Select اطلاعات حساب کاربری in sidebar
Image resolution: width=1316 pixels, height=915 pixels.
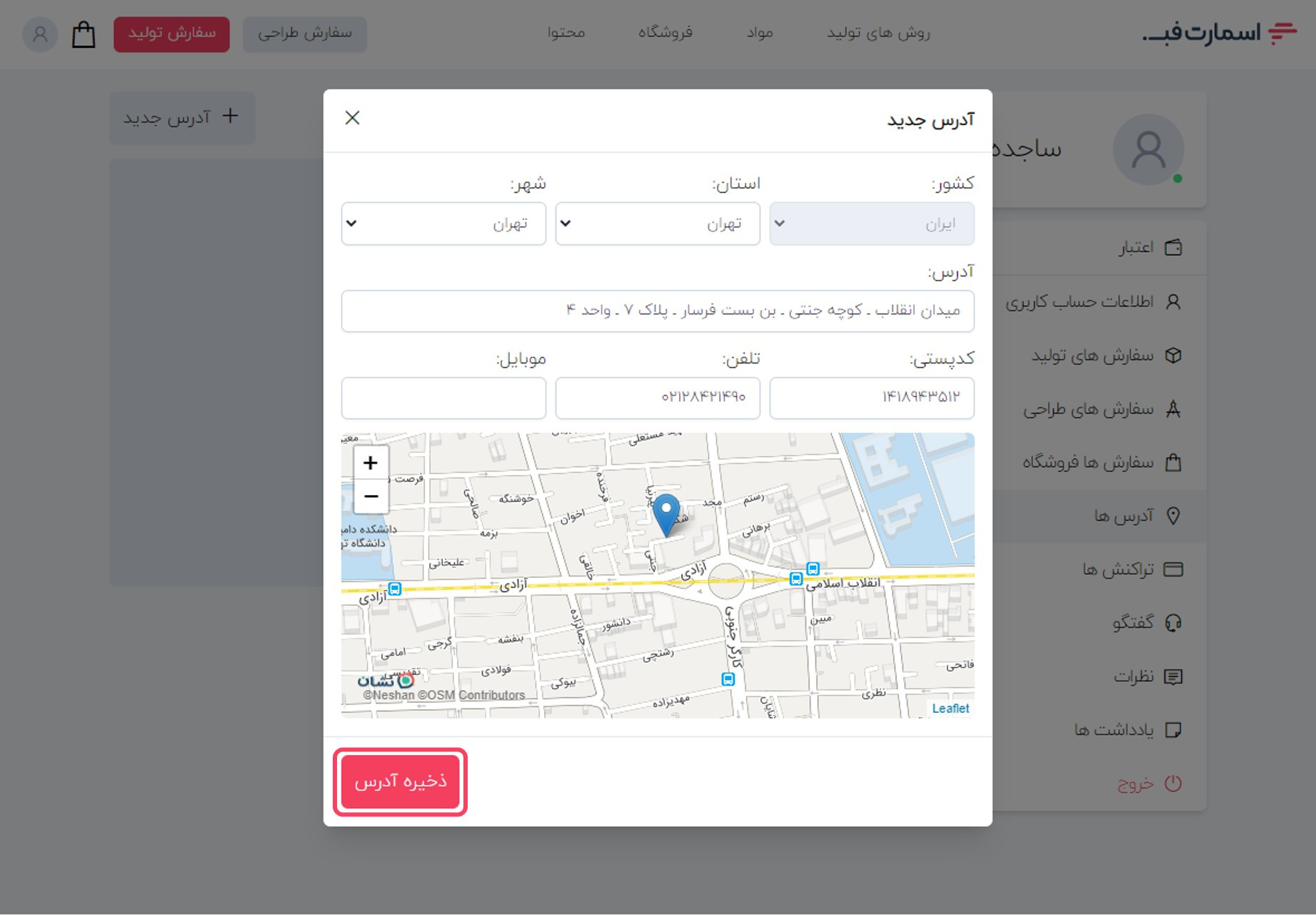pyautogui.click(x=1100, y=301)
